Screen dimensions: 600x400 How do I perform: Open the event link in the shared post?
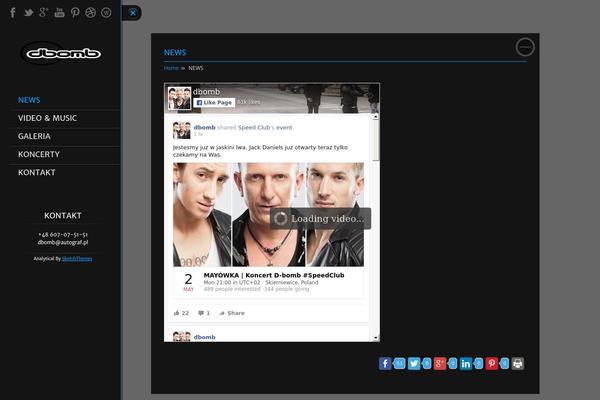click(284, 127)
